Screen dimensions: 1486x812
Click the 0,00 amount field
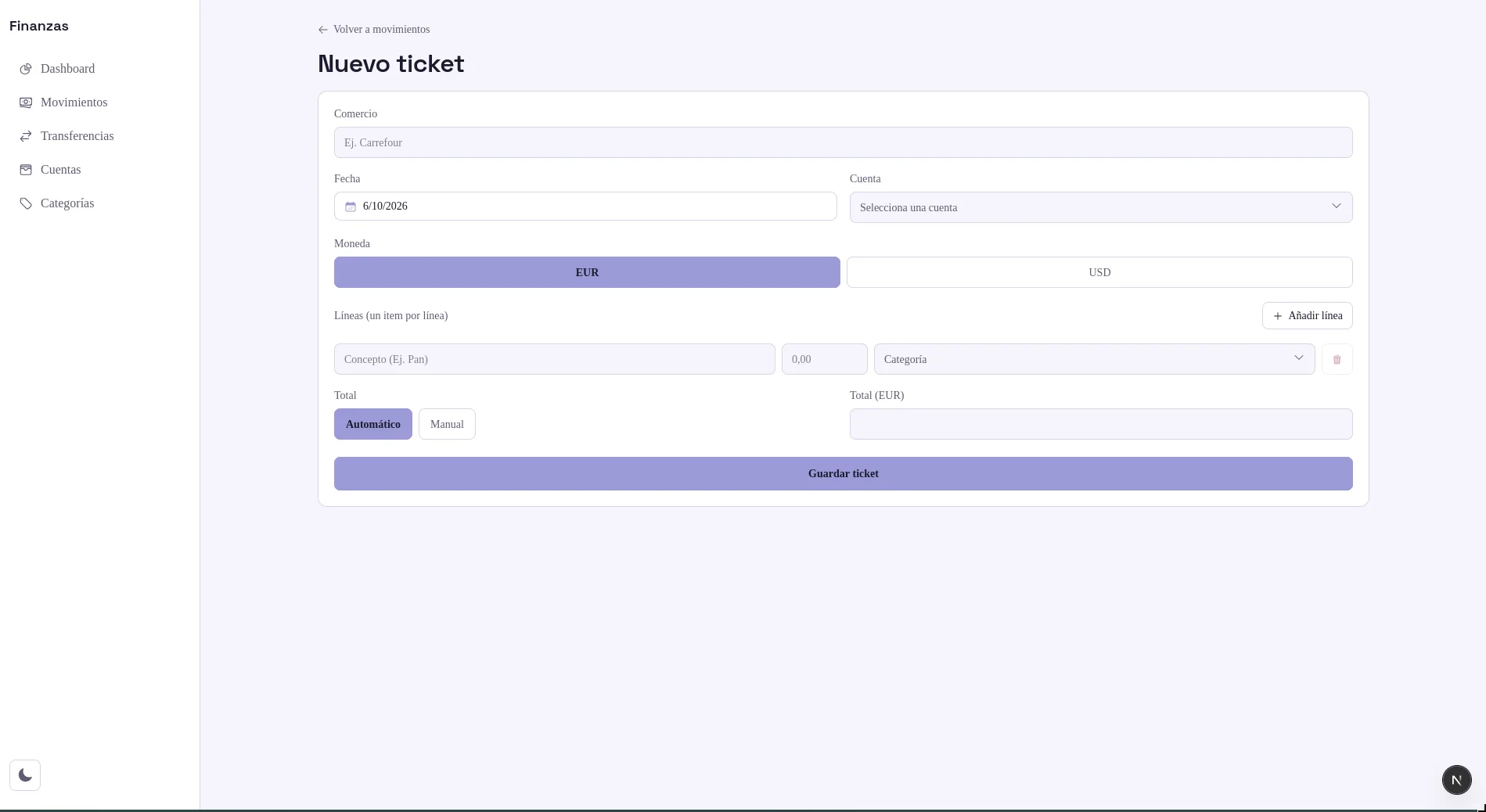coord(825,359)
